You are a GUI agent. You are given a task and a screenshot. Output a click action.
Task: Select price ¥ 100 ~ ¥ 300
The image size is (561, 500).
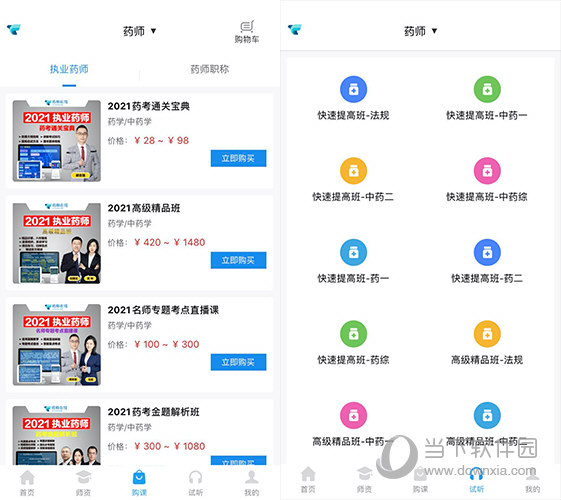tap(166, 344)
